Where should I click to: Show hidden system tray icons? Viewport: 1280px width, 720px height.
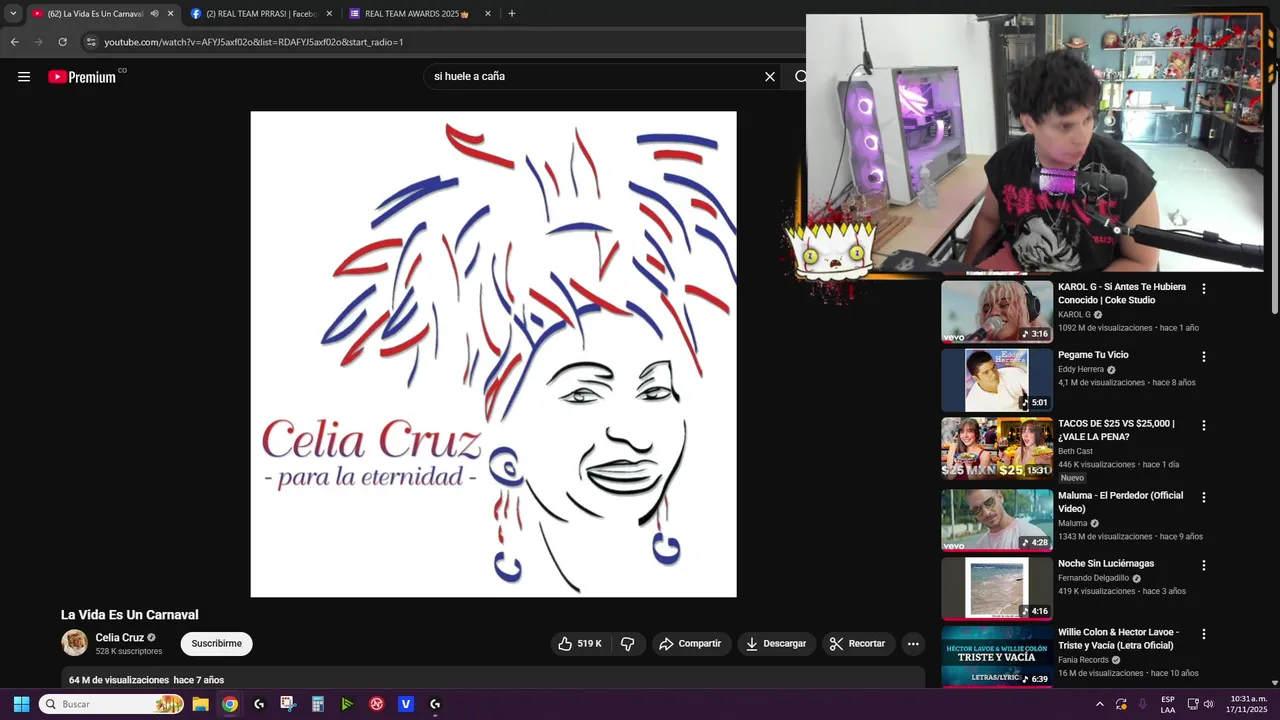point(1100,704)
